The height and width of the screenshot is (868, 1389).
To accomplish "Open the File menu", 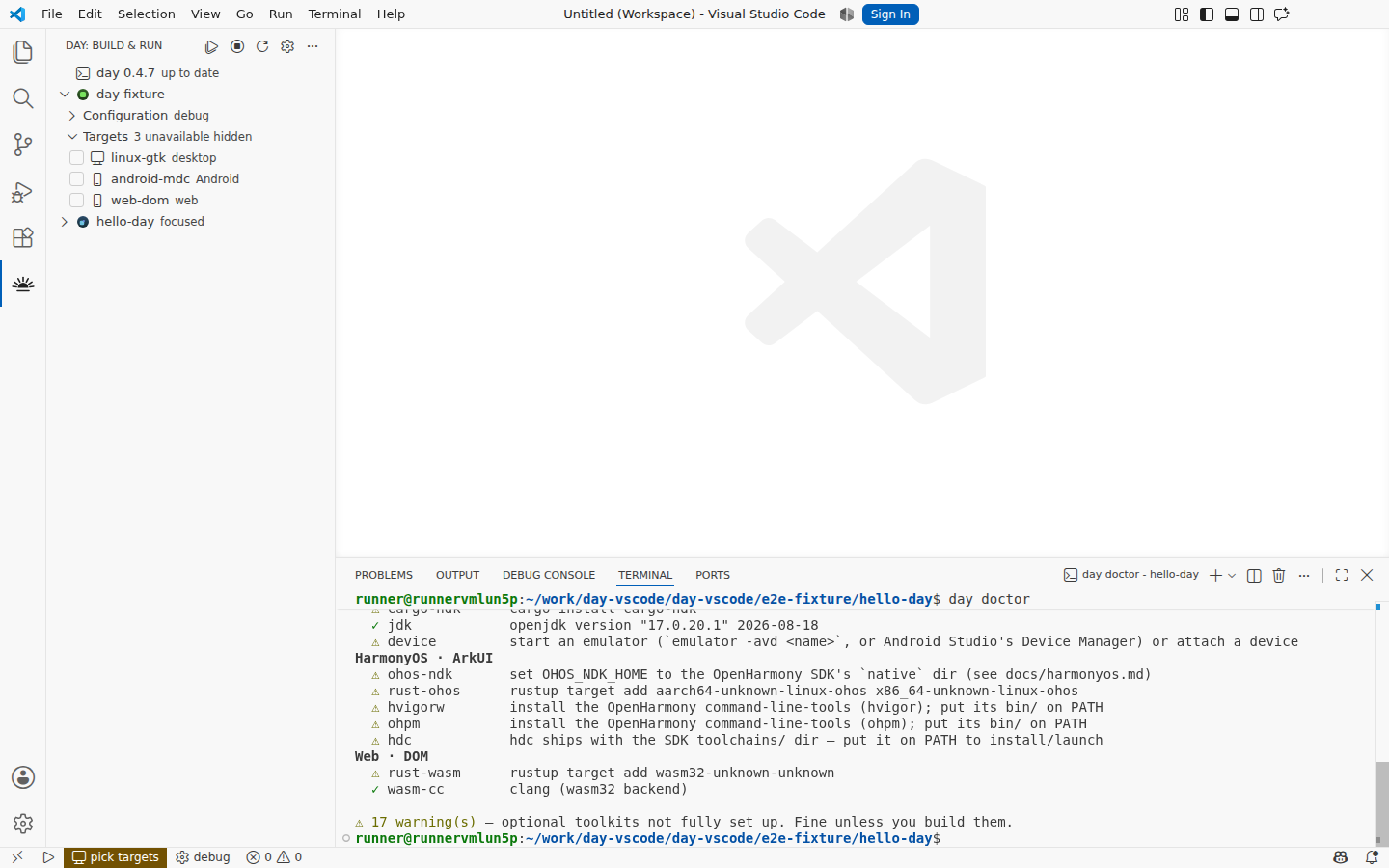I will [52, 14].
